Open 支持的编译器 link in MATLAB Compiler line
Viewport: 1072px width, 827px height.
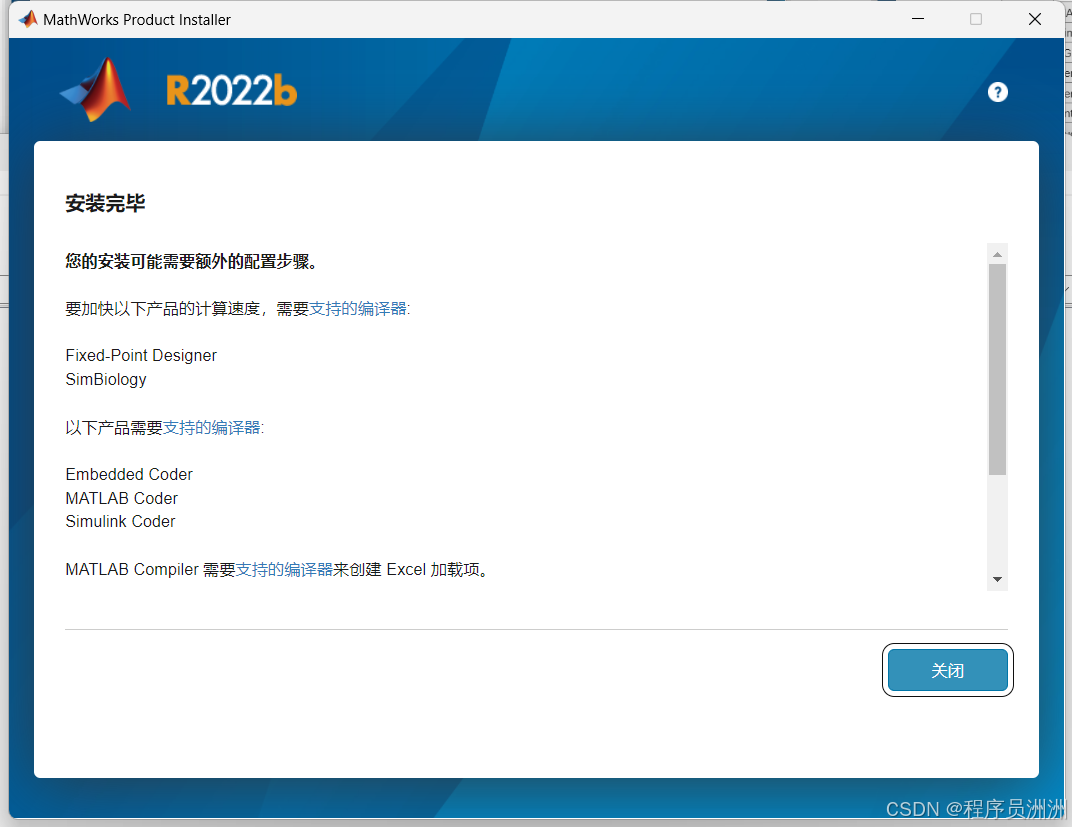[x=284, y=569]
